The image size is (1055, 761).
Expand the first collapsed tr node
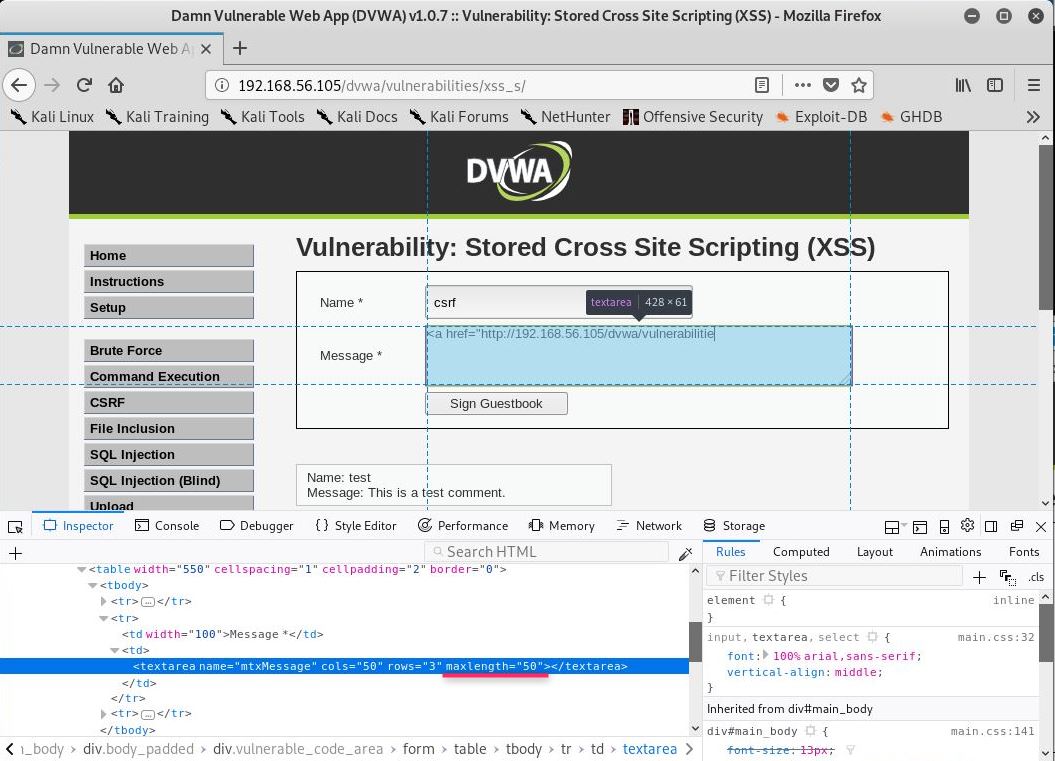coord(104,602)
